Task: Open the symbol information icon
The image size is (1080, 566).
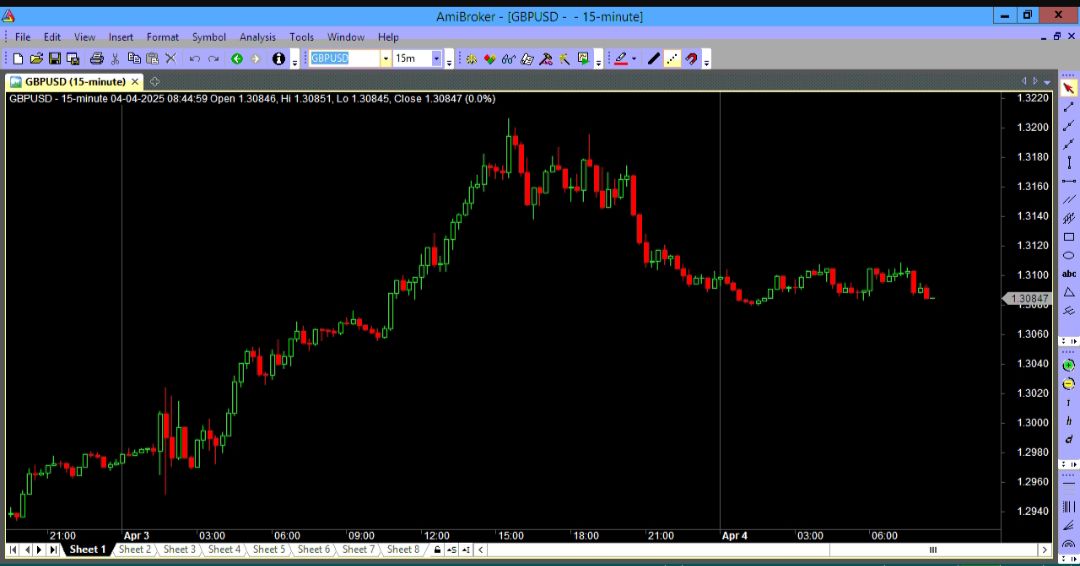Action: click(278, 59)
